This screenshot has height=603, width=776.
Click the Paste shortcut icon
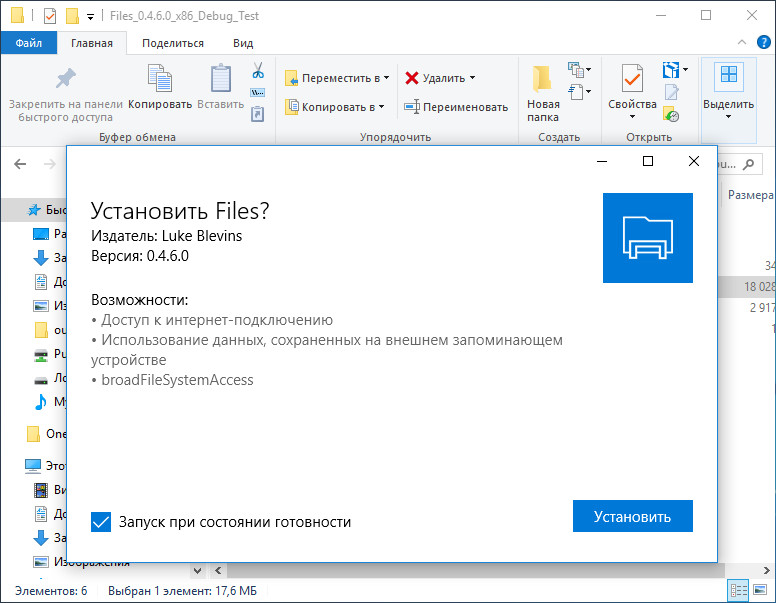click(258, 113)
